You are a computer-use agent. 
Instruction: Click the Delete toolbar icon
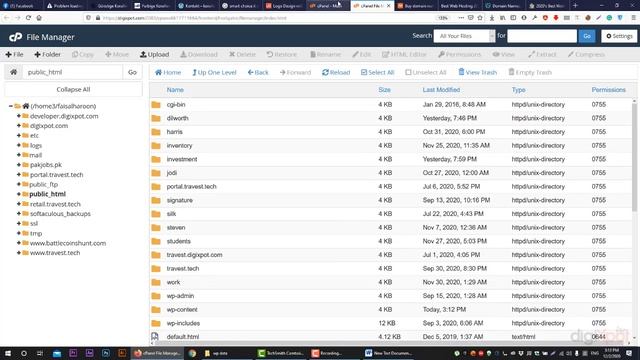(242, 54)
